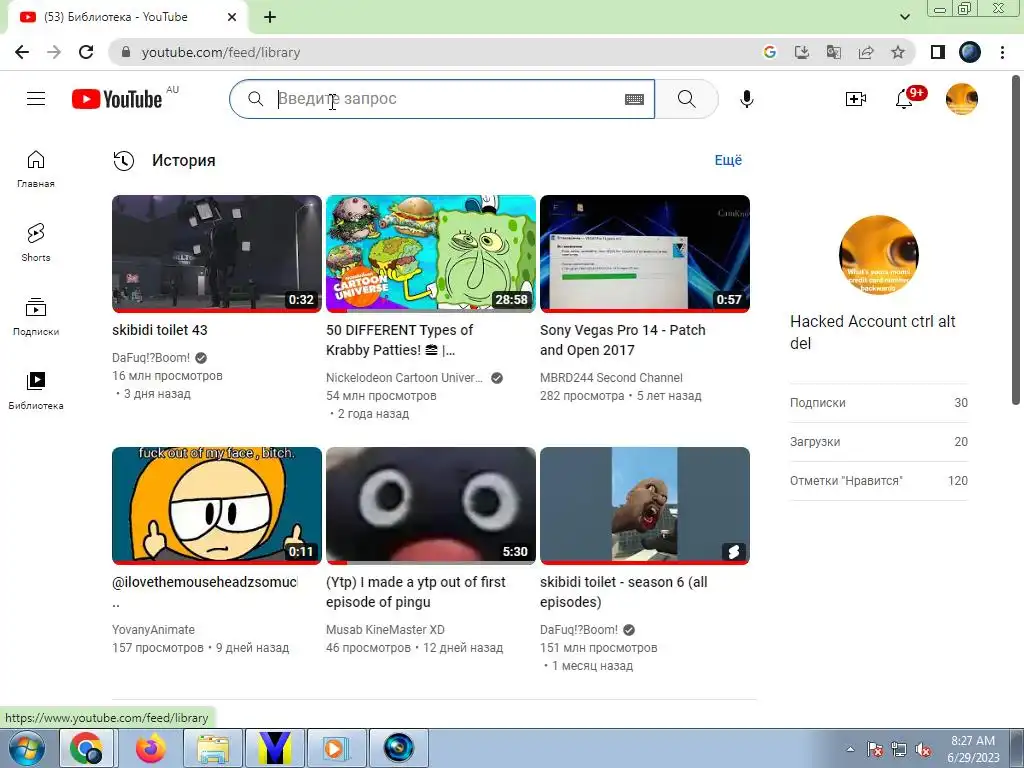The image size is (1024, 768).
Task: Click the large Hacked Account profile picture
Action: tap(878, 255)
